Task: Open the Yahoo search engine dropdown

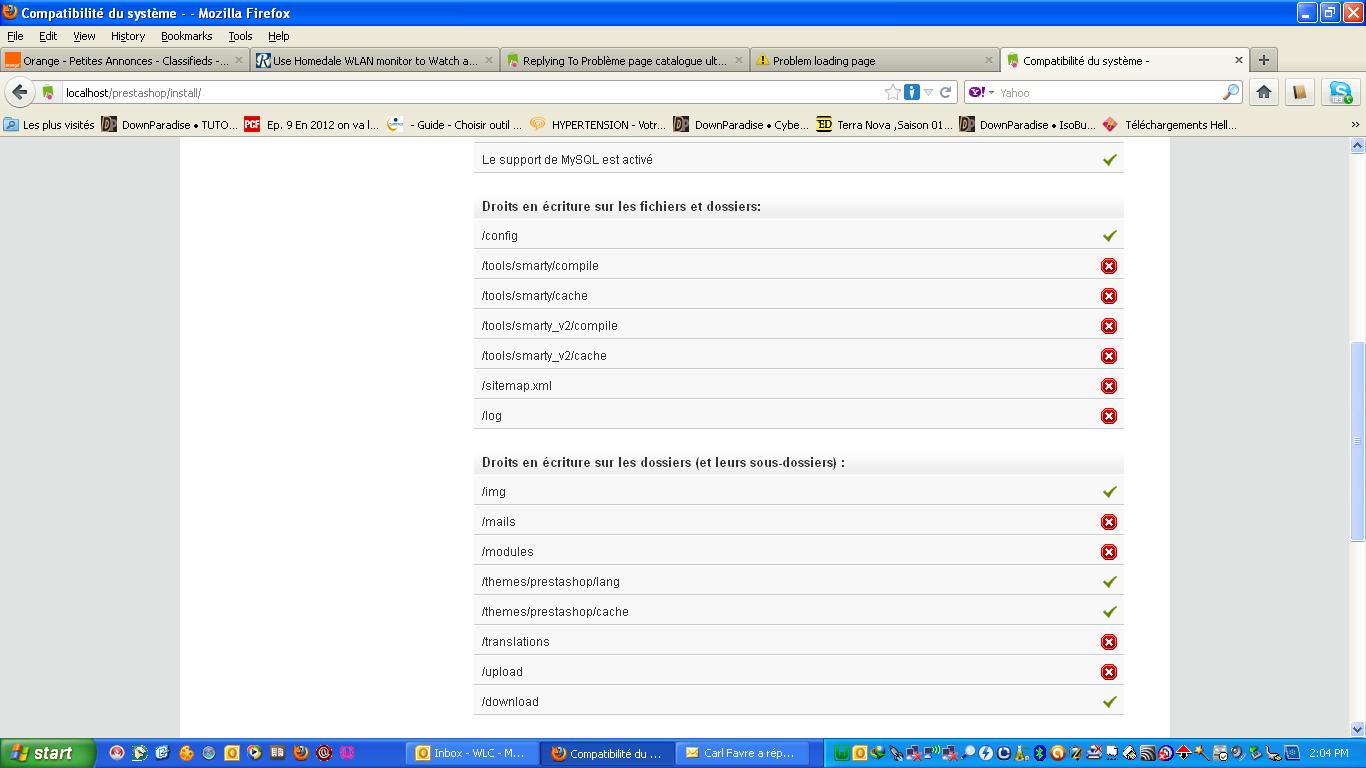Action: tap(982, 92)
